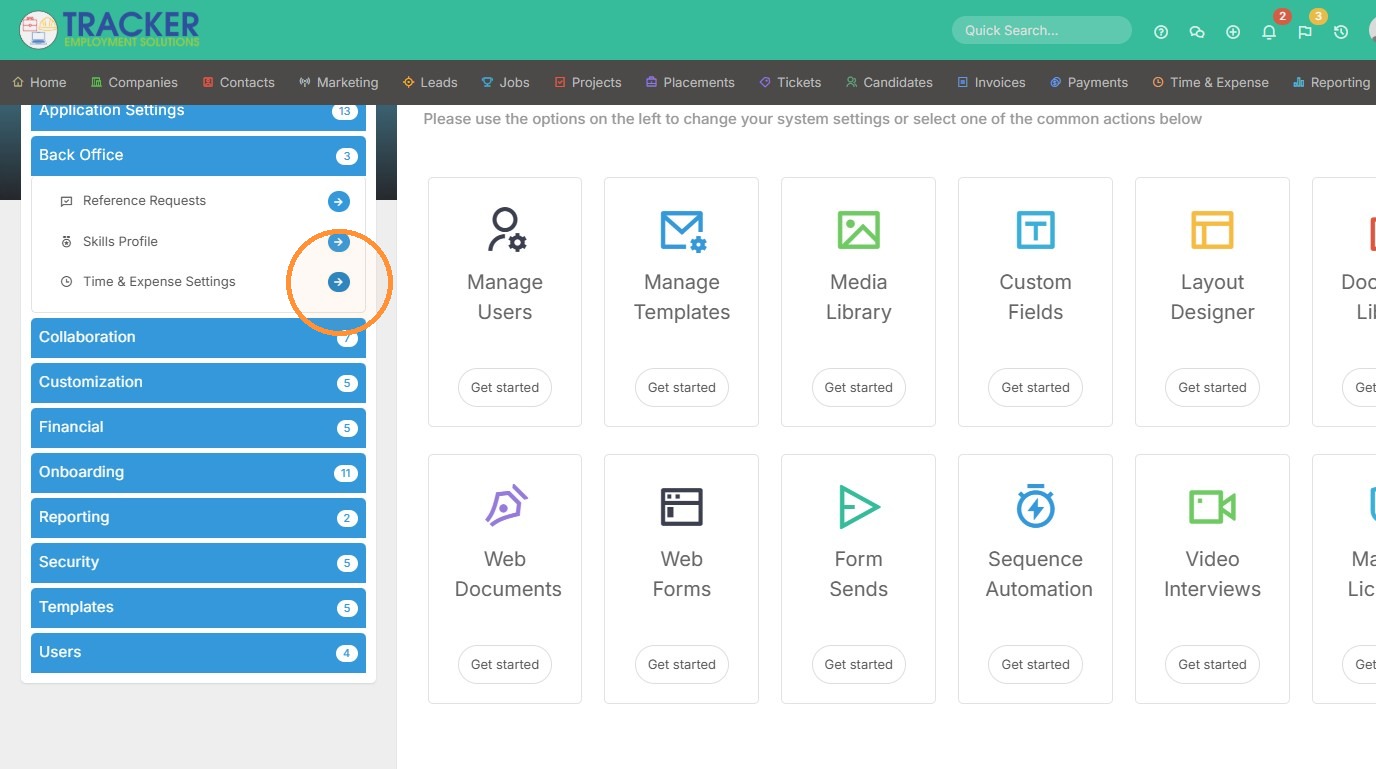Click the Tracker Employment Solutions logo
The width and height of the screenshot is (1376, 769).
(x=109, y=30)
